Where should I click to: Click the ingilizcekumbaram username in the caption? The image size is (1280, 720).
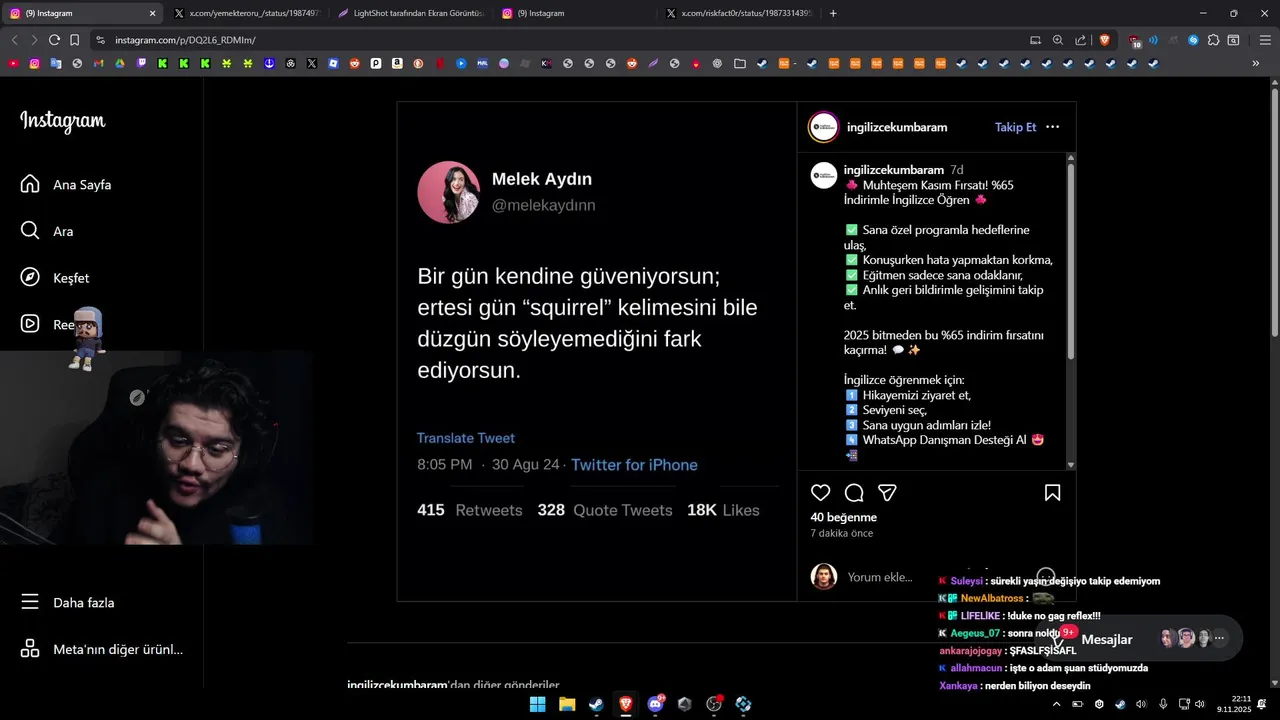point(894,170)
